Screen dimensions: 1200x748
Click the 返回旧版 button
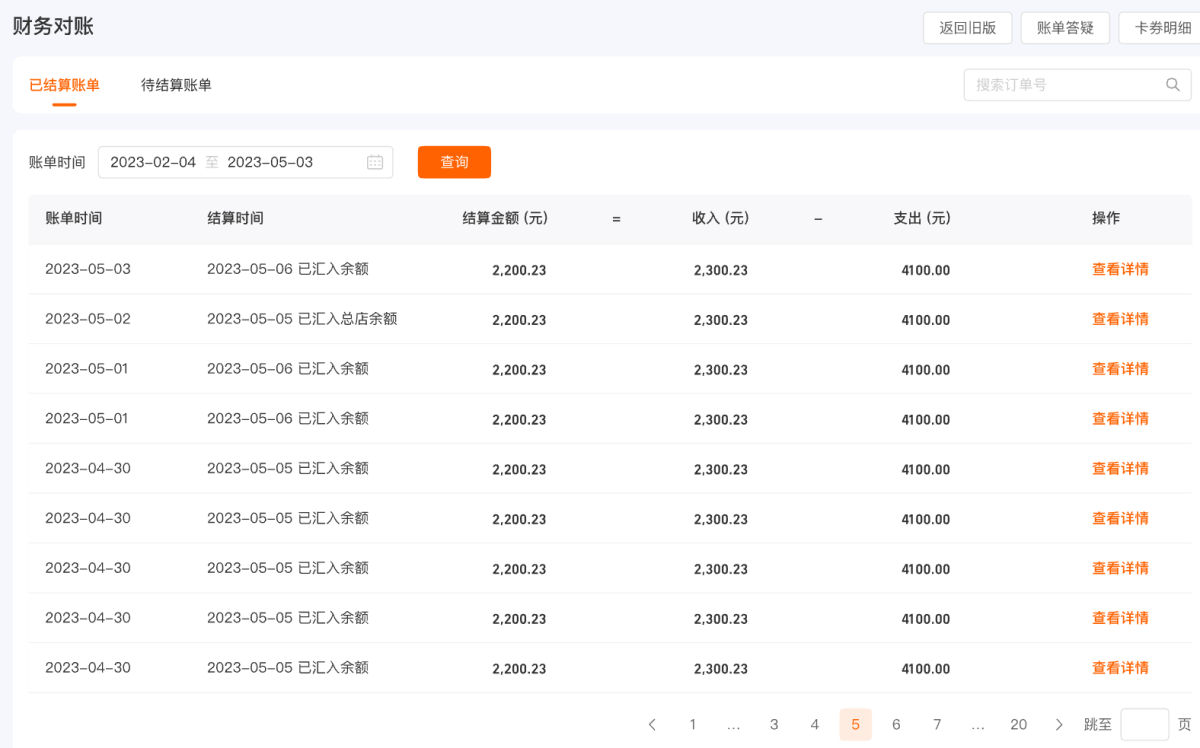967,28
